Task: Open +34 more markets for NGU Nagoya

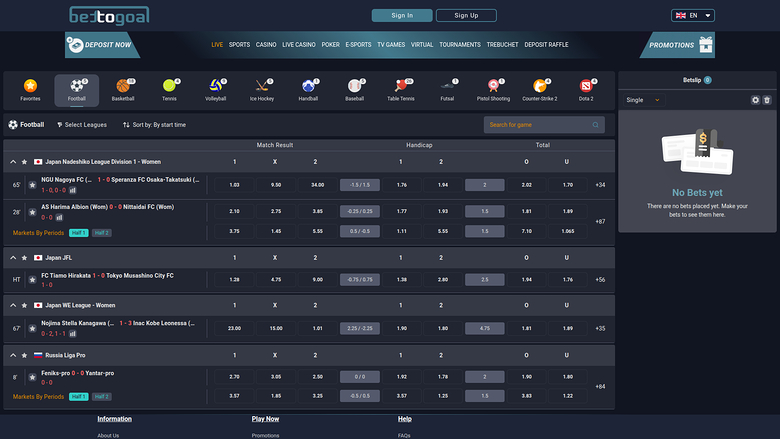Action: click(x=600, y=185)
